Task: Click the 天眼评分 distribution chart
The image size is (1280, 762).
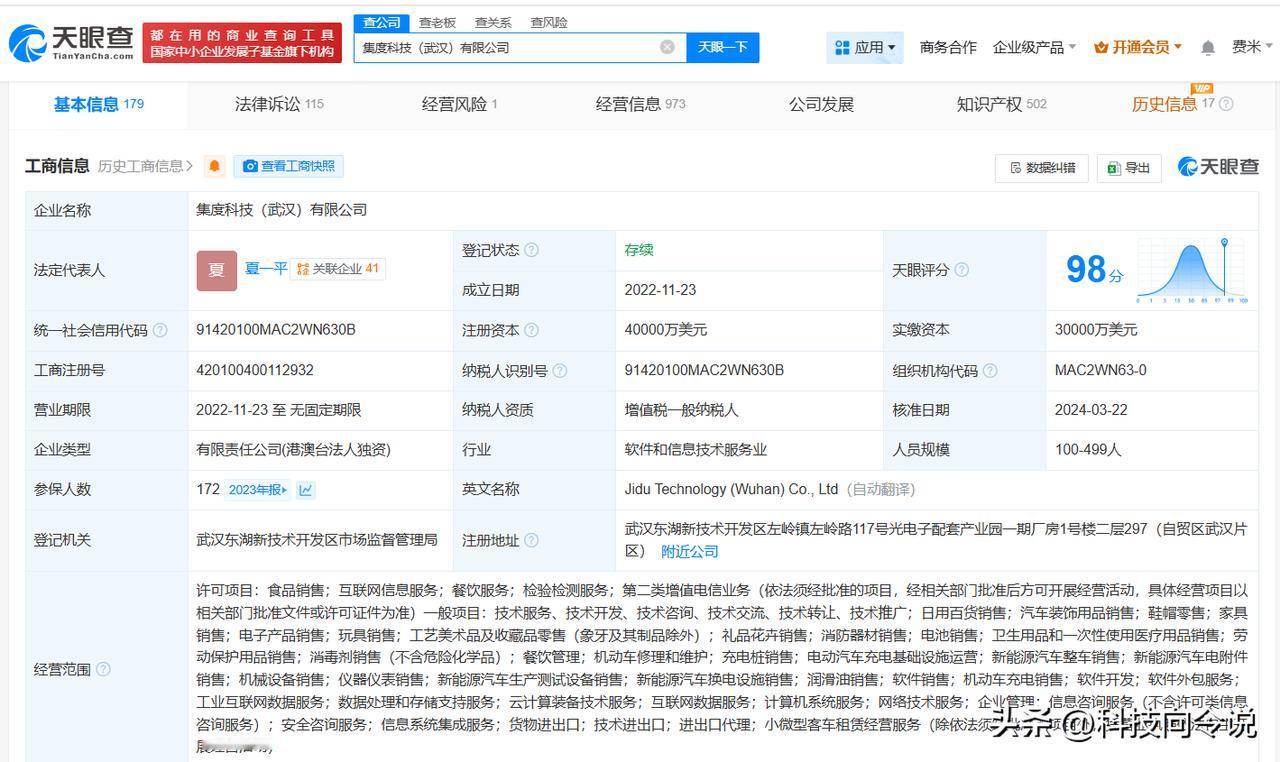Action: (x=1191, y=270)
